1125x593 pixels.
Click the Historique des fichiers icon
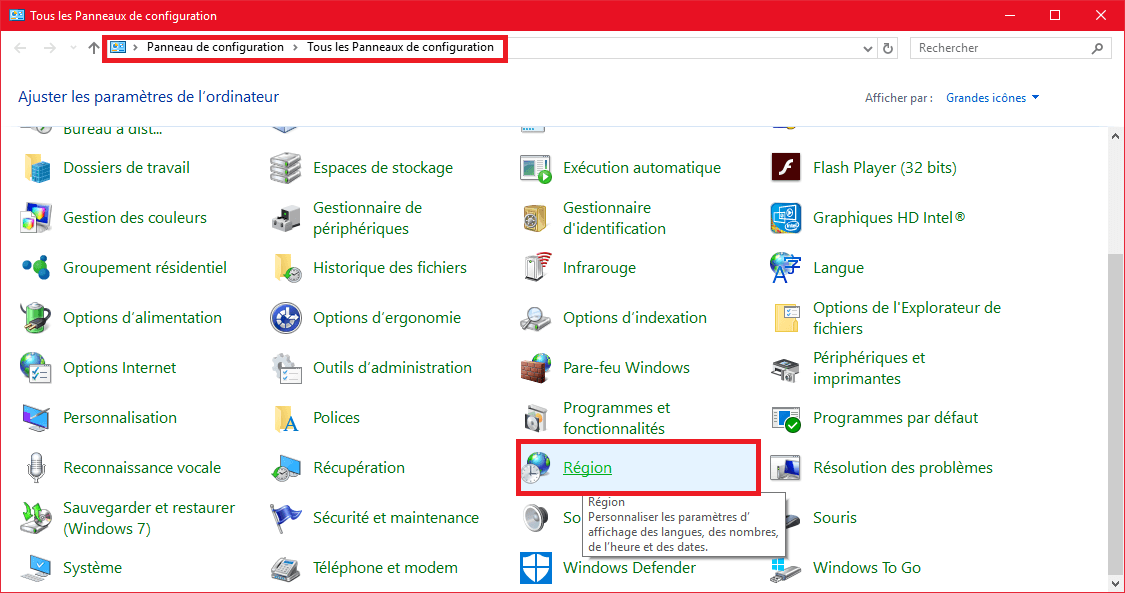[x=287, y=268]
